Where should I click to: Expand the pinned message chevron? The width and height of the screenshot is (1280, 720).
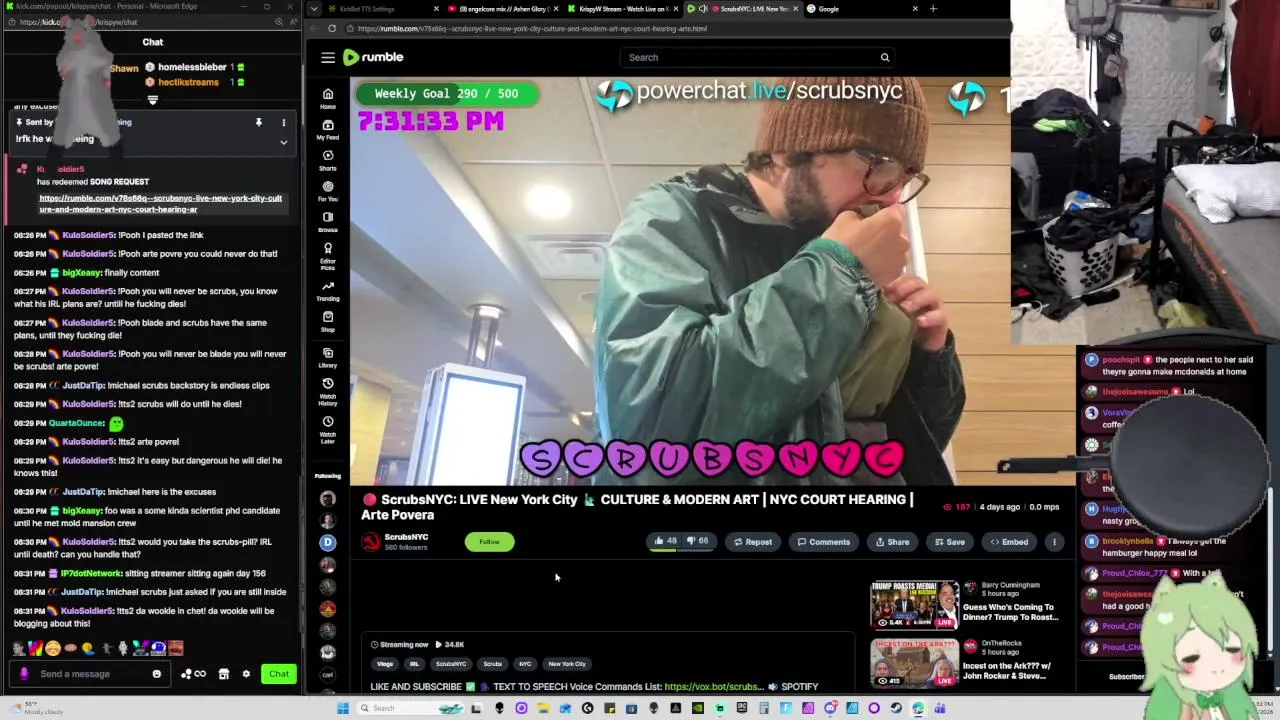tap(283, 142)
